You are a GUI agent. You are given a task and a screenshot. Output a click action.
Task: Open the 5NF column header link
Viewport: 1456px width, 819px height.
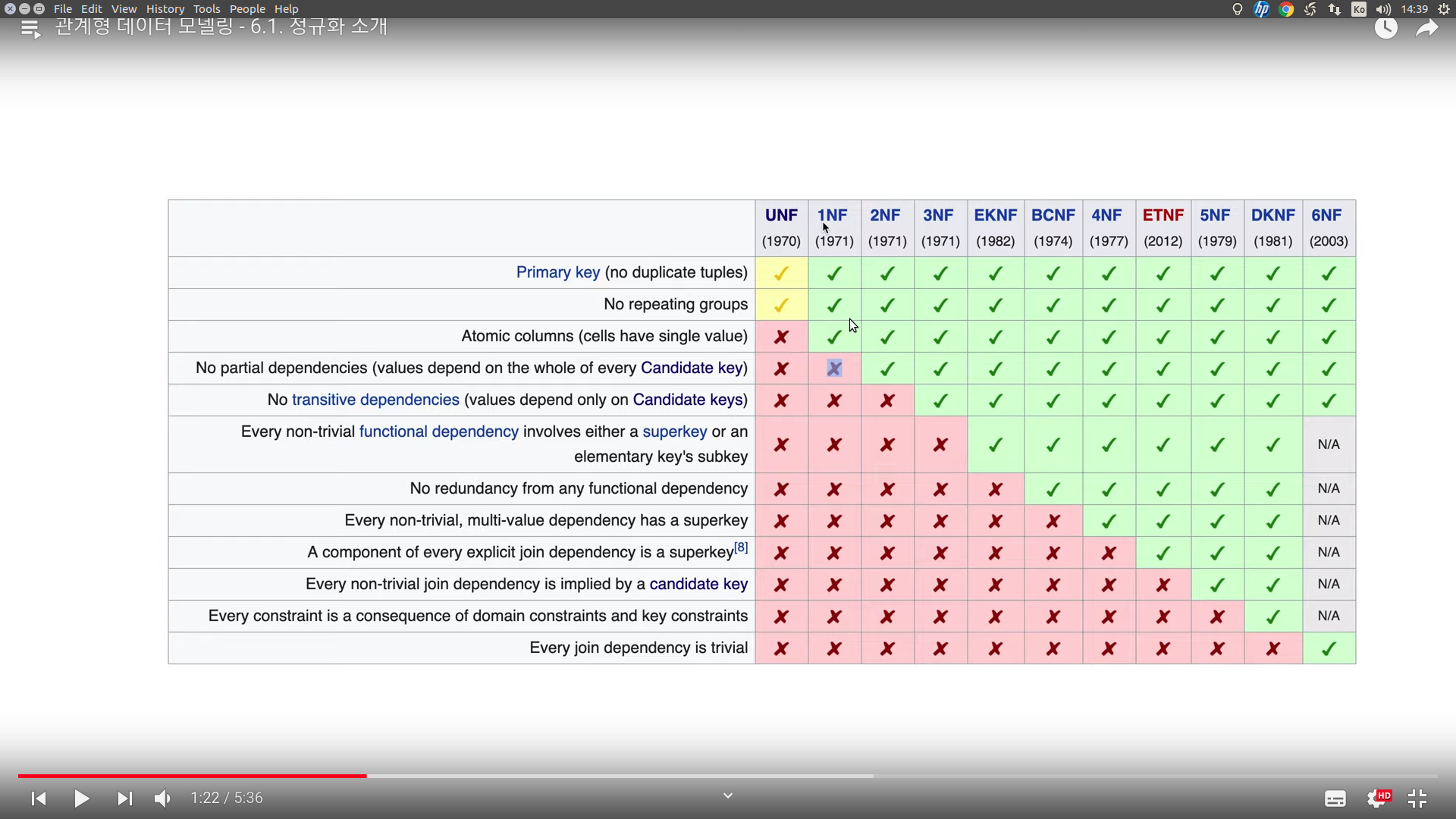click(x=1215, y=215)
